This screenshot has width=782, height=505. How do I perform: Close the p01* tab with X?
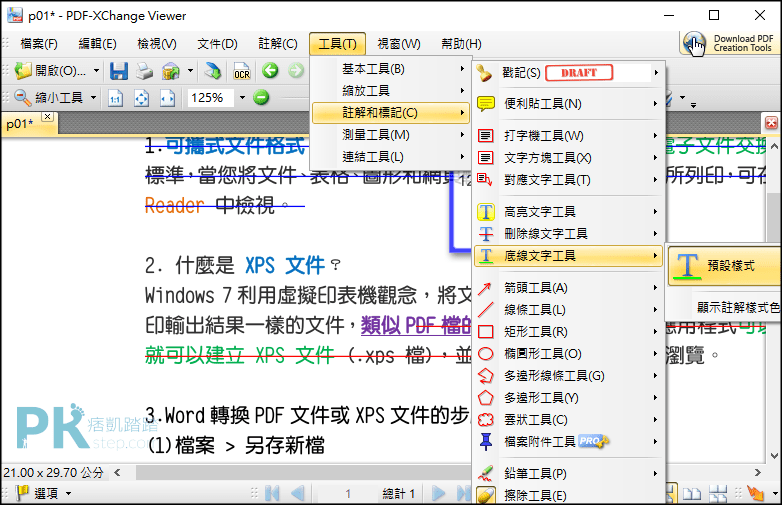[47, 116]
